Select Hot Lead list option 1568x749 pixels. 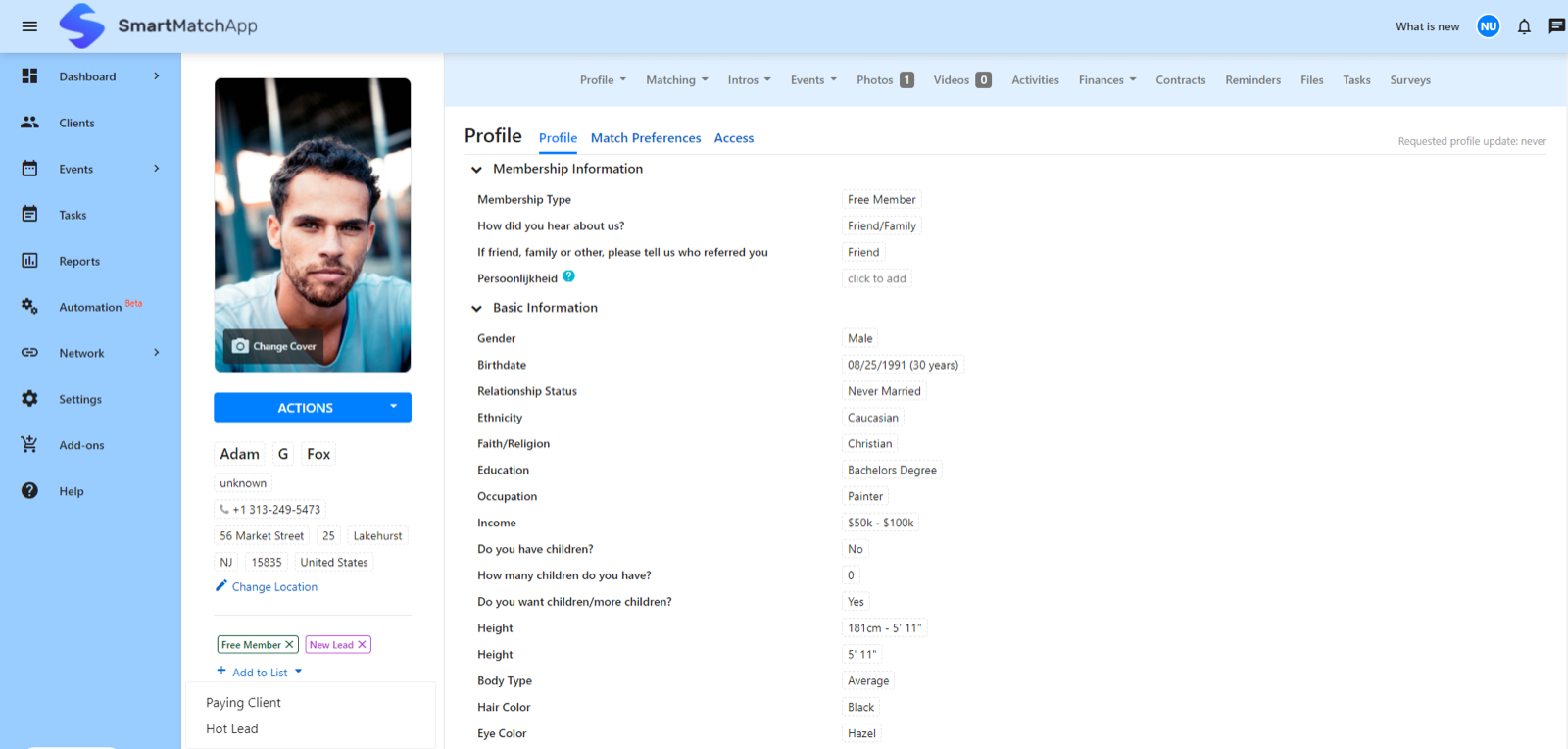coord(232,729)
